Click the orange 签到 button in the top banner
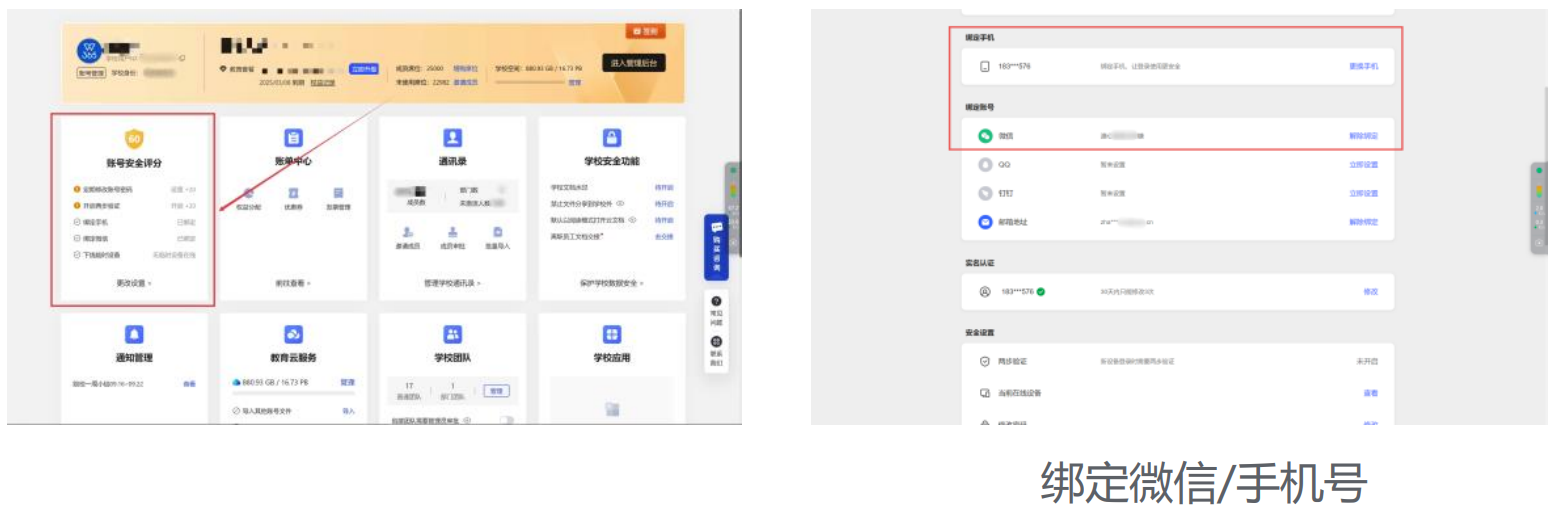Image resolution: width=1555 pixels, height=520 pixels. point(647,32)
